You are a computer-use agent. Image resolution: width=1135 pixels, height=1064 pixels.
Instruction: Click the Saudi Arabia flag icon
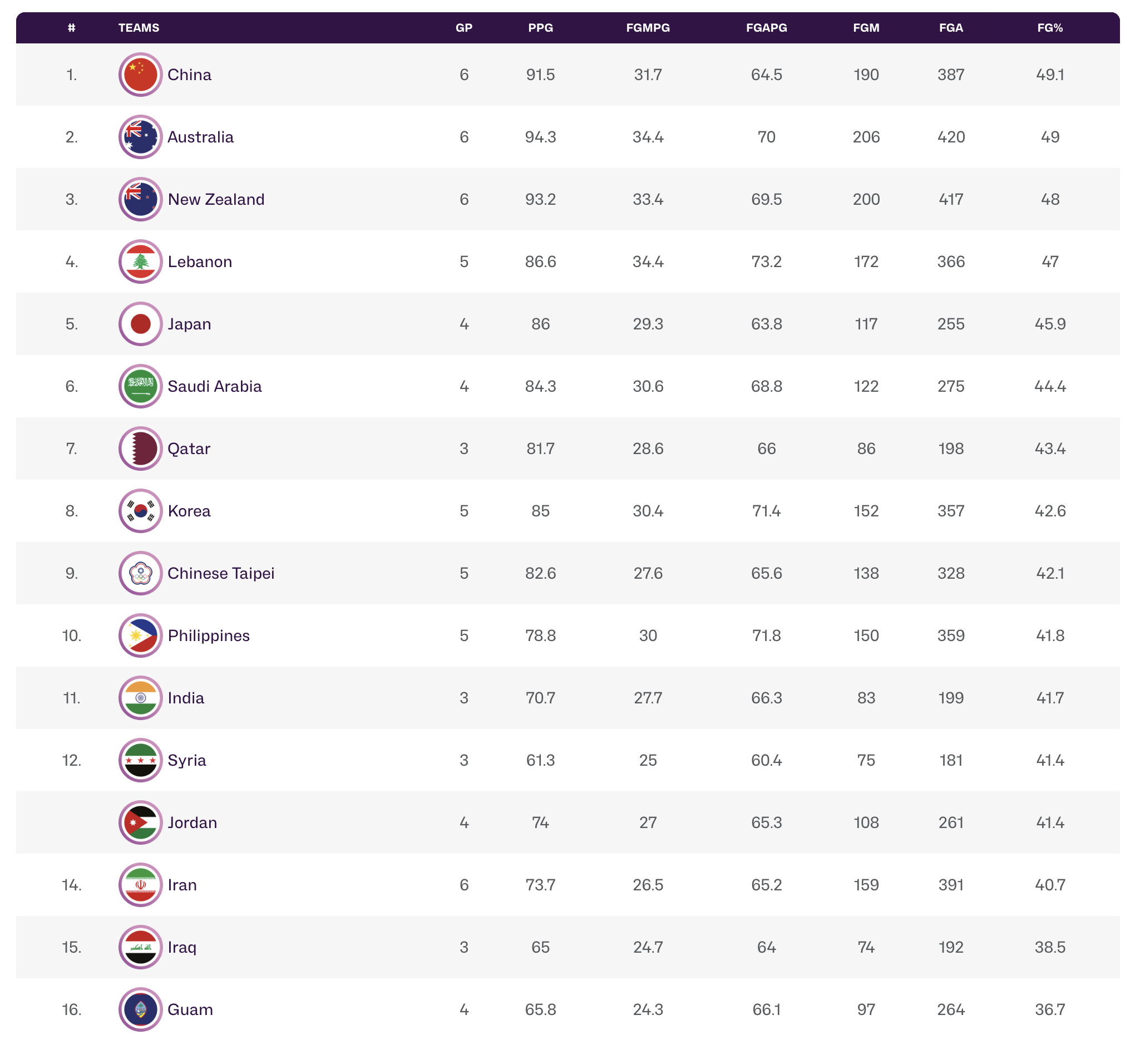[x=140, y=386]
